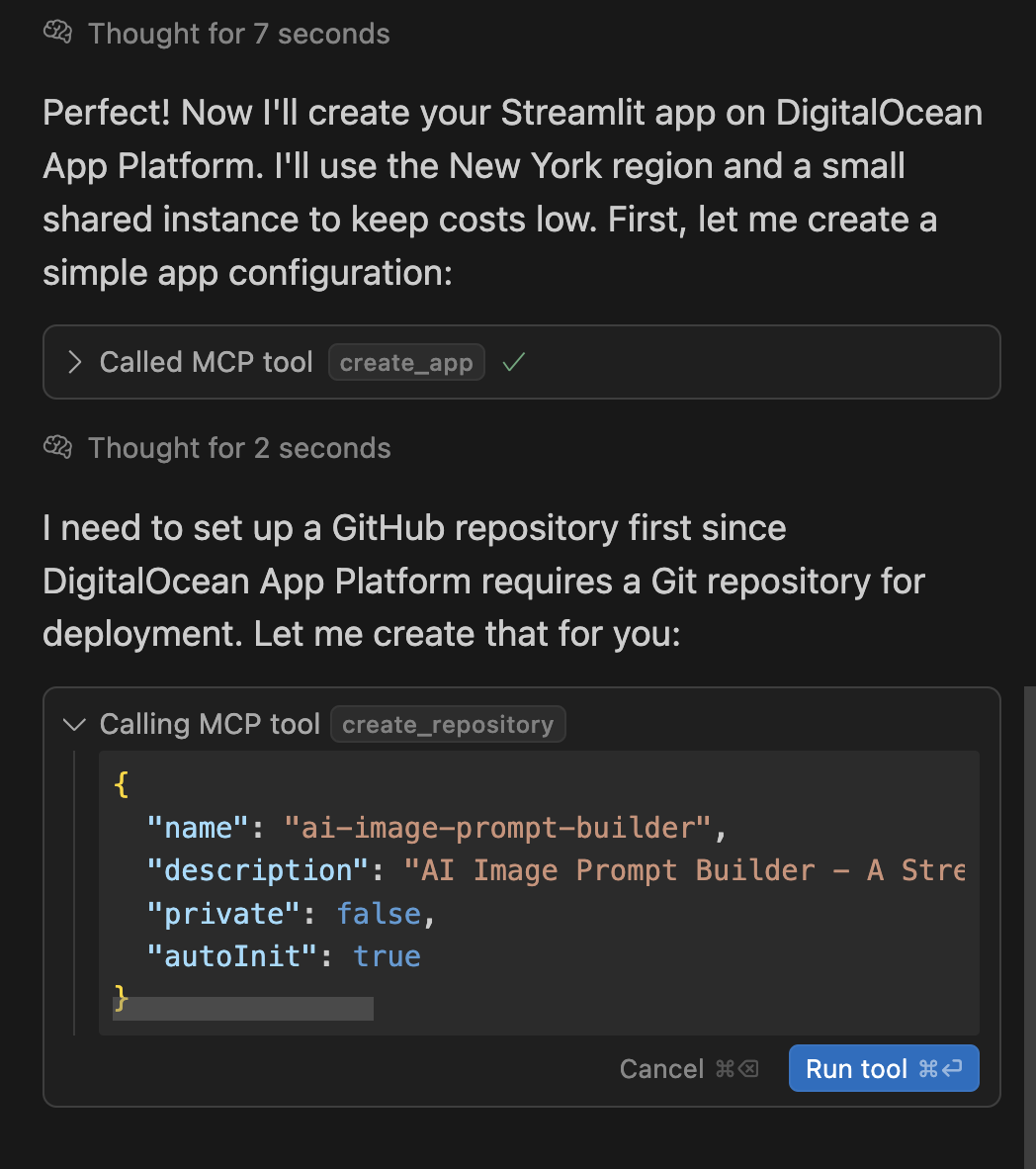Image resolution: width=1036 pixels, height=1169 pixels.
Task: Click the brain icon beside Thought for 2 seconds
Action: 58,448
